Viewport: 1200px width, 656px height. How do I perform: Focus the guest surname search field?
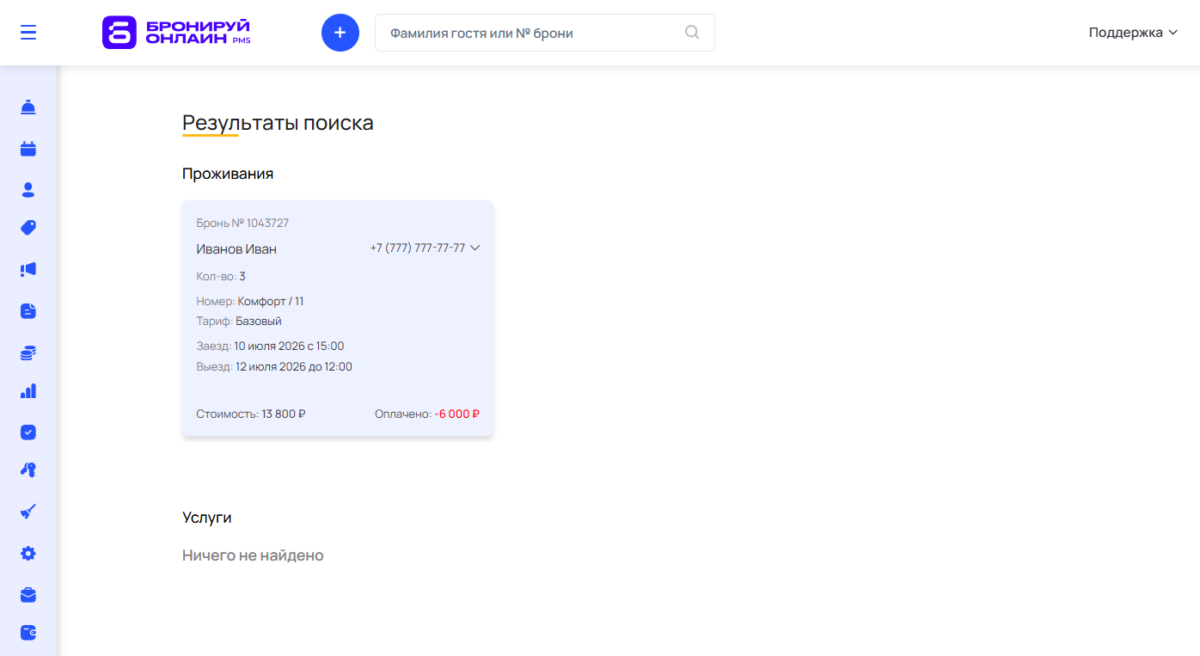pos(545,33)
